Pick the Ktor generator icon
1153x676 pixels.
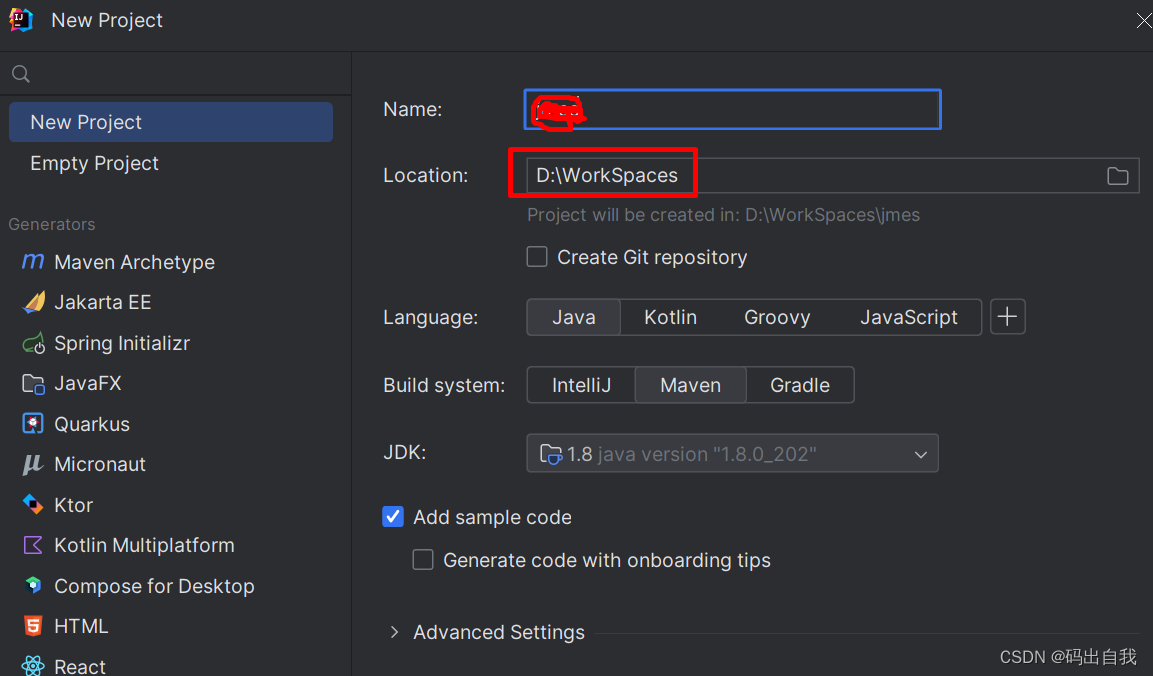[x=33, y=505]
